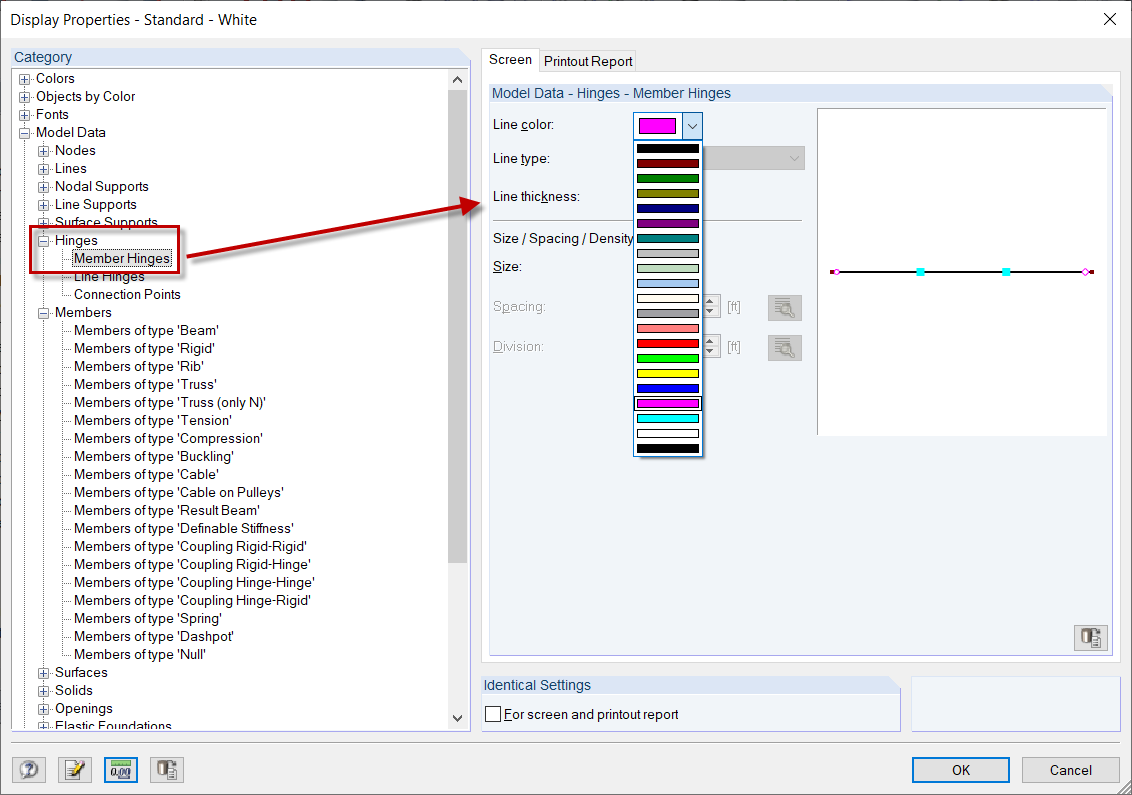This screenshot has height=795, width=1132.
Task: Collapse the Hinges category
Action: (x=42, y=240)
